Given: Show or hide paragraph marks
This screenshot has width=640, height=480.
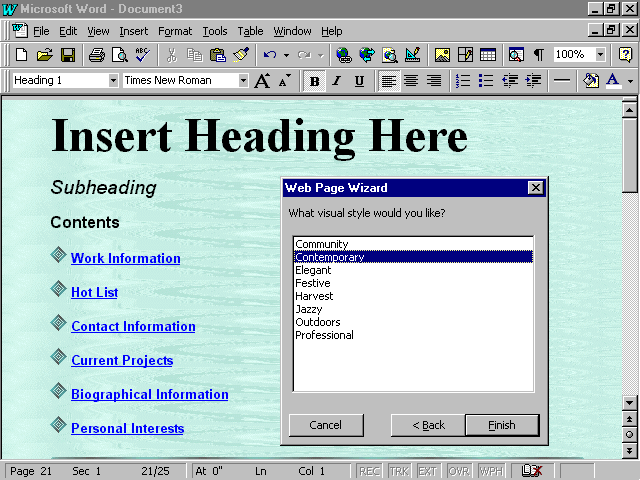Looking at the screenshot, I should [x=539, y=54].
